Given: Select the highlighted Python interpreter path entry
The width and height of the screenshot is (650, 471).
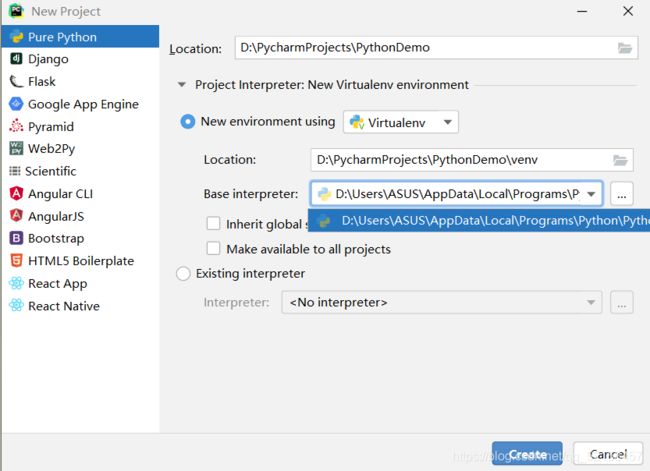Looking at the screenshot, I should pos(479,221).
